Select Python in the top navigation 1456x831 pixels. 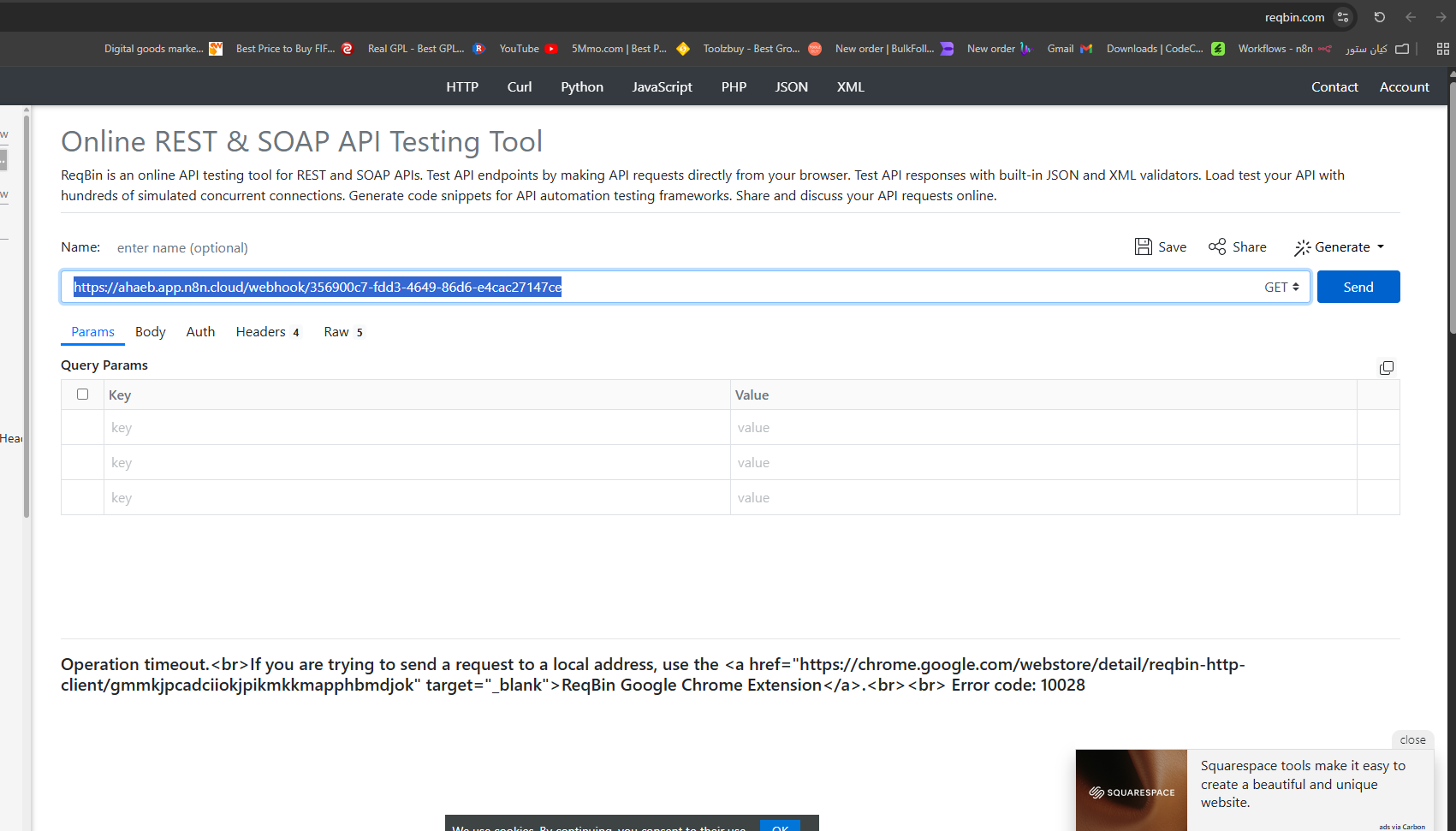(582, 87)
